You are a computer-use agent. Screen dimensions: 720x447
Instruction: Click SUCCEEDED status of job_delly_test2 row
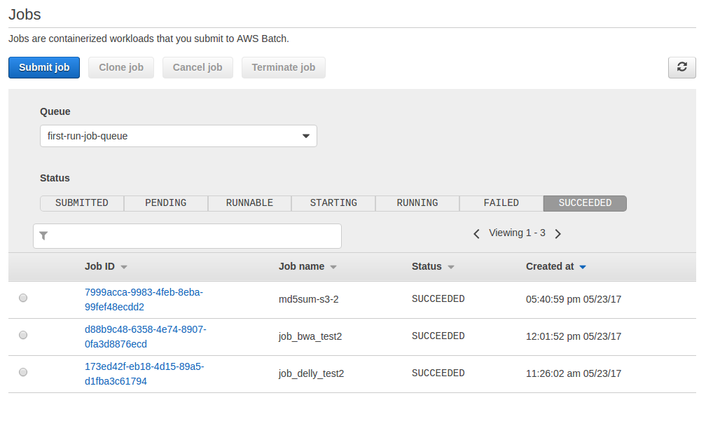tap(438, 373)
